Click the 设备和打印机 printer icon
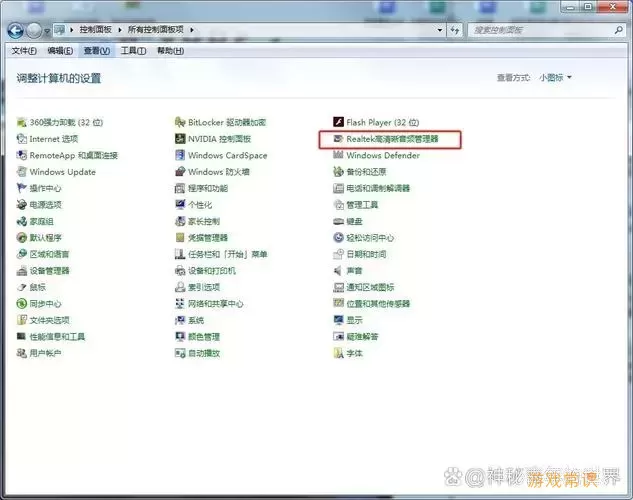The height and width of the screenshot is (500, 633). click(x=180, y=271)
